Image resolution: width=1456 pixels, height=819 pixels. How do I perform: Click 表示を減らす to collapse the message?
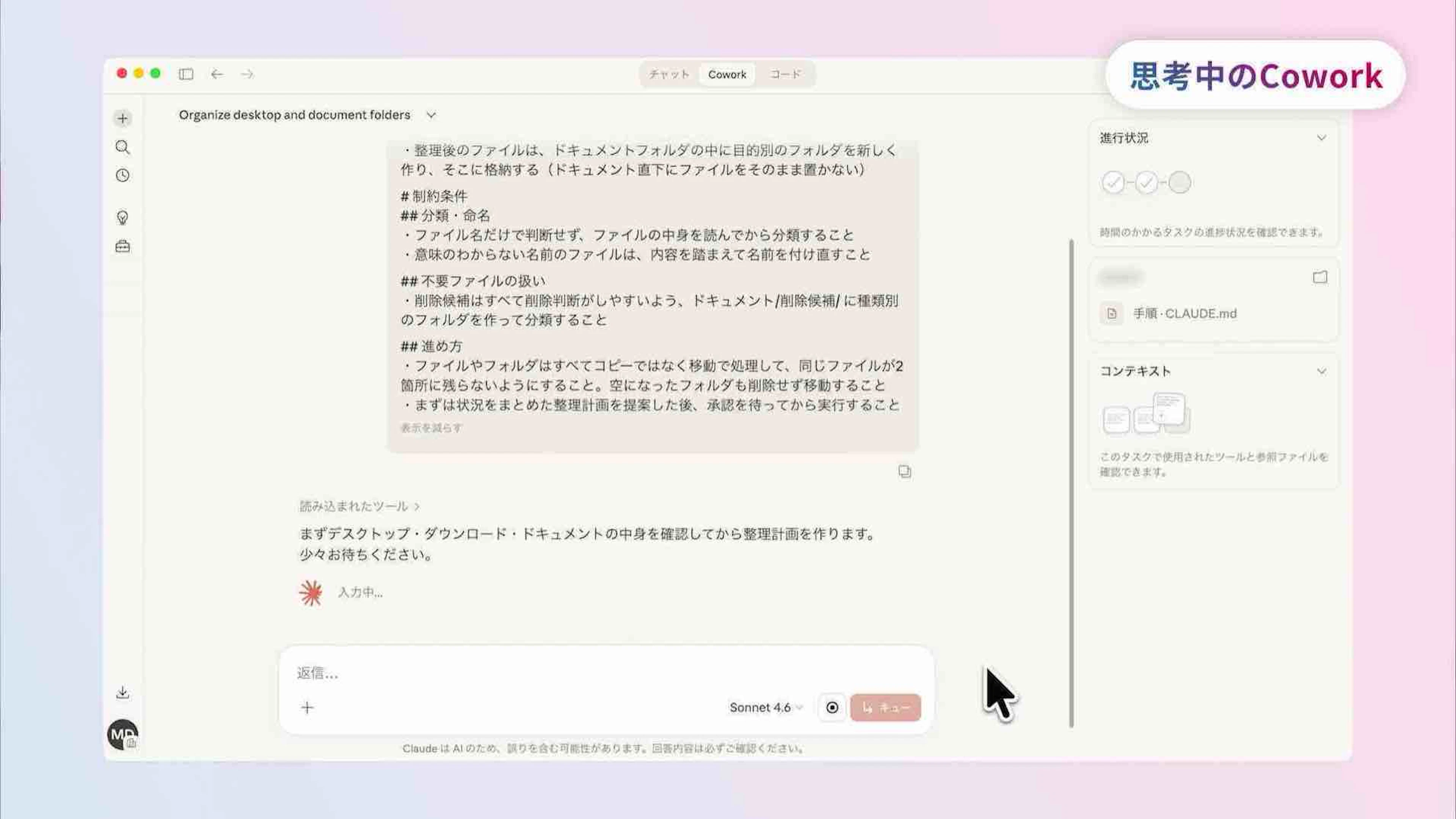click(x=431, y=428)
